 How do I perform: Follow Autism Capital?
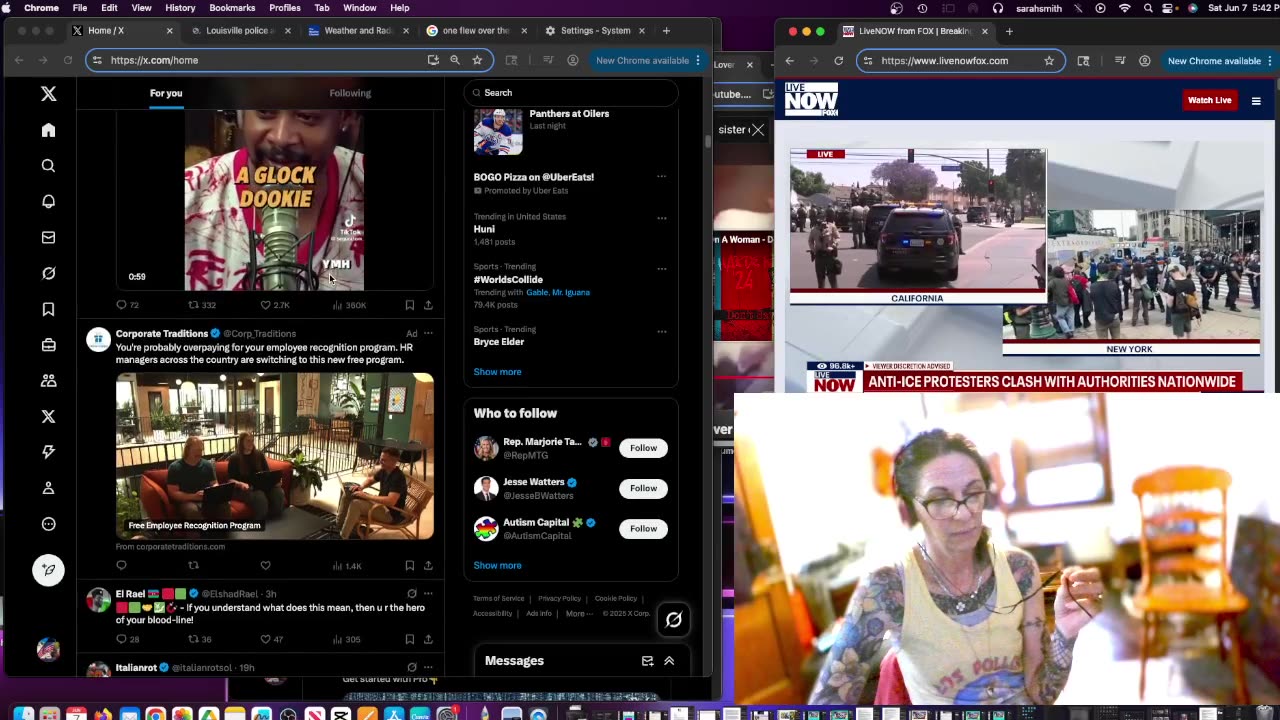point(643,529)
